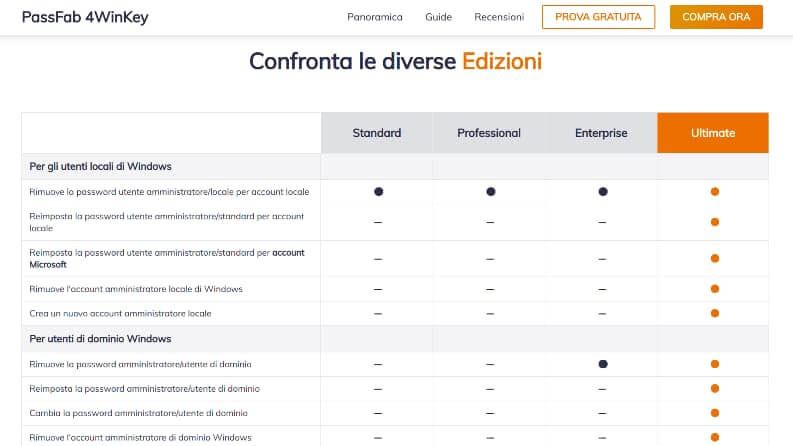Open the Guide navigation item
Image resolution: width=793 pixels, height=446 pixels.
pos(438,17)
